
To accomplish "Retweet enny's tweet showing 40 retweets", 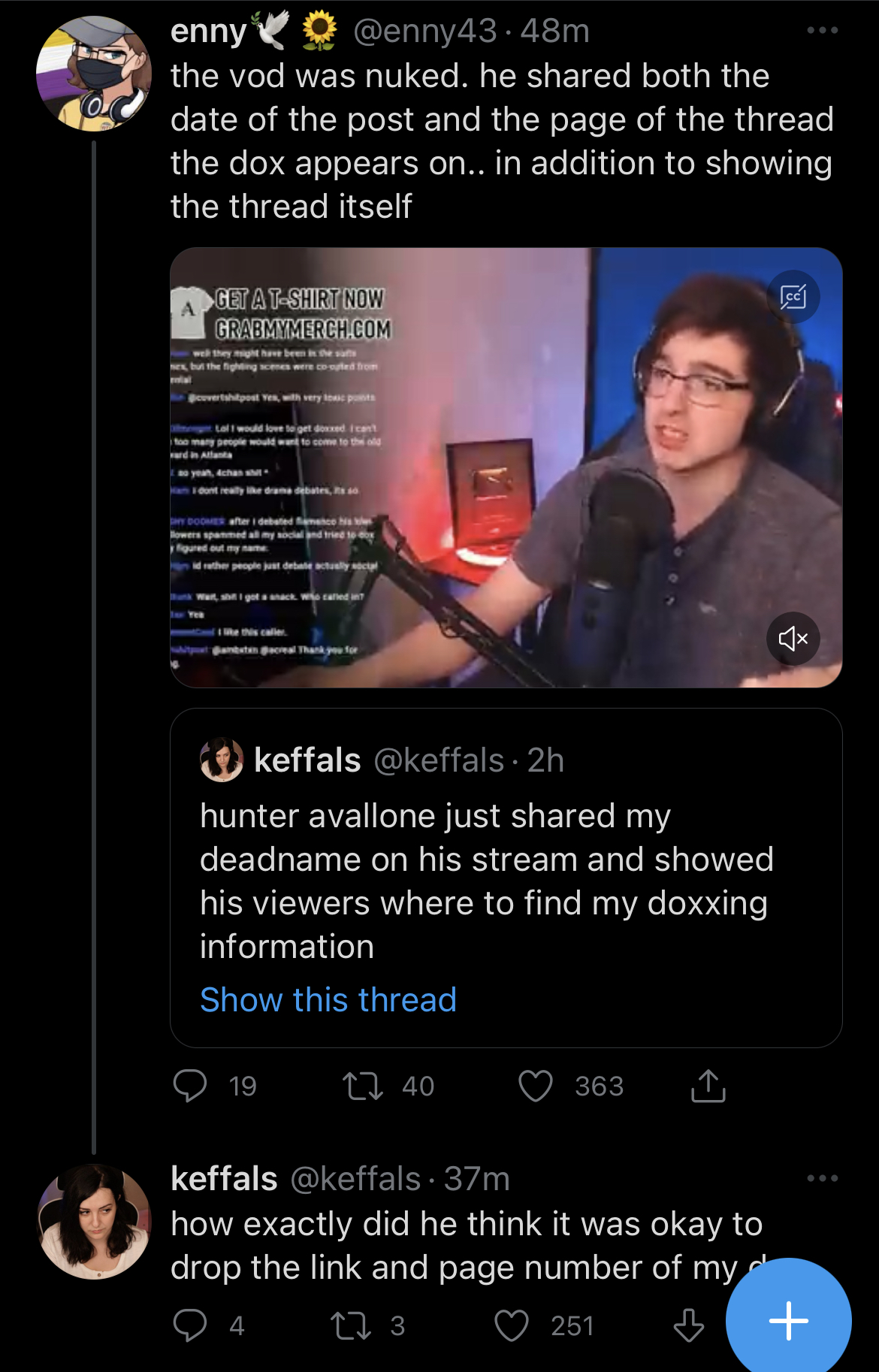I will click(363, 1086).
